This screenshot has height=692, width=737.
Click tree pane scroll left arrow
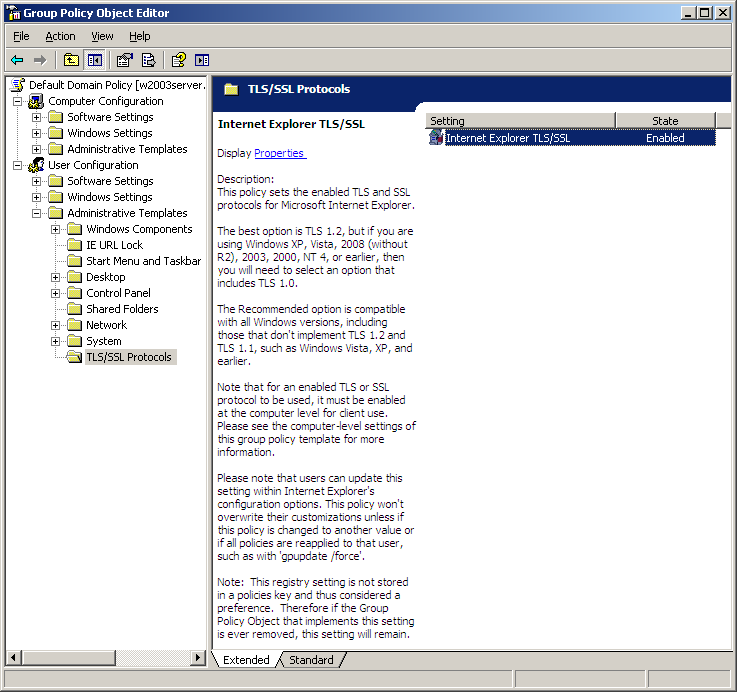13,657
